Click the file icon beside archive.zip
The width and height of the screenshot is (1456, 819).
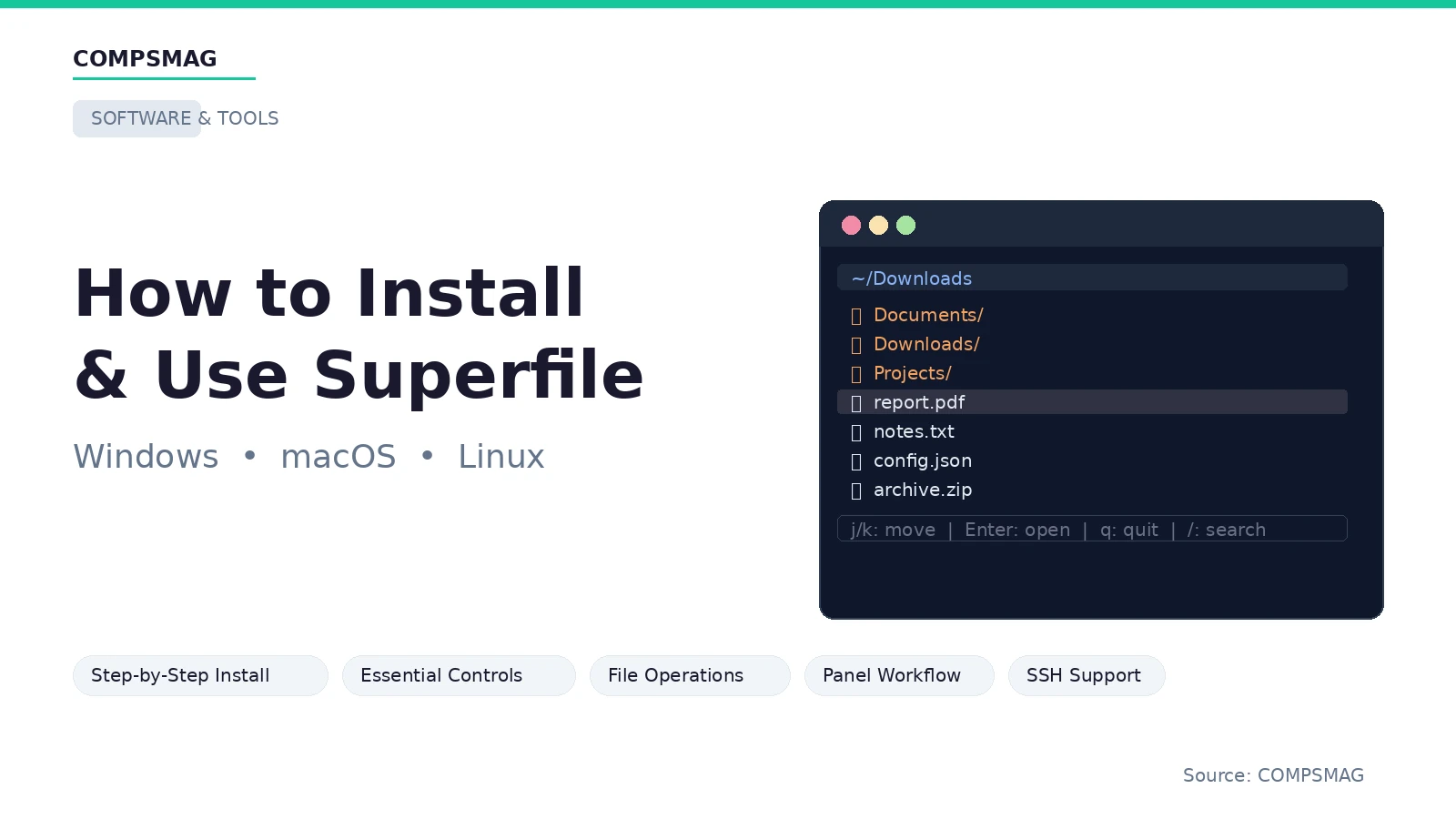click(856, 490)
